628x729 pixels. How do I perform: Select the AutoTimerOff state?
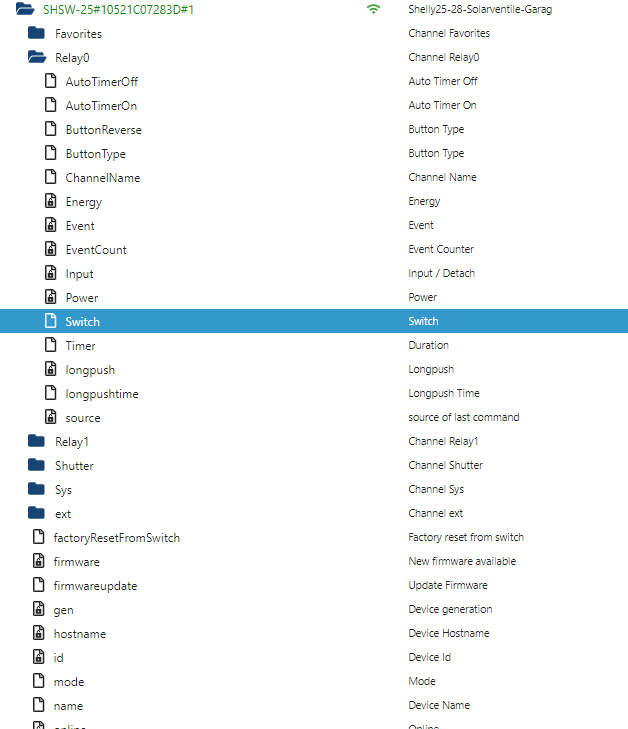click(102, 82)
